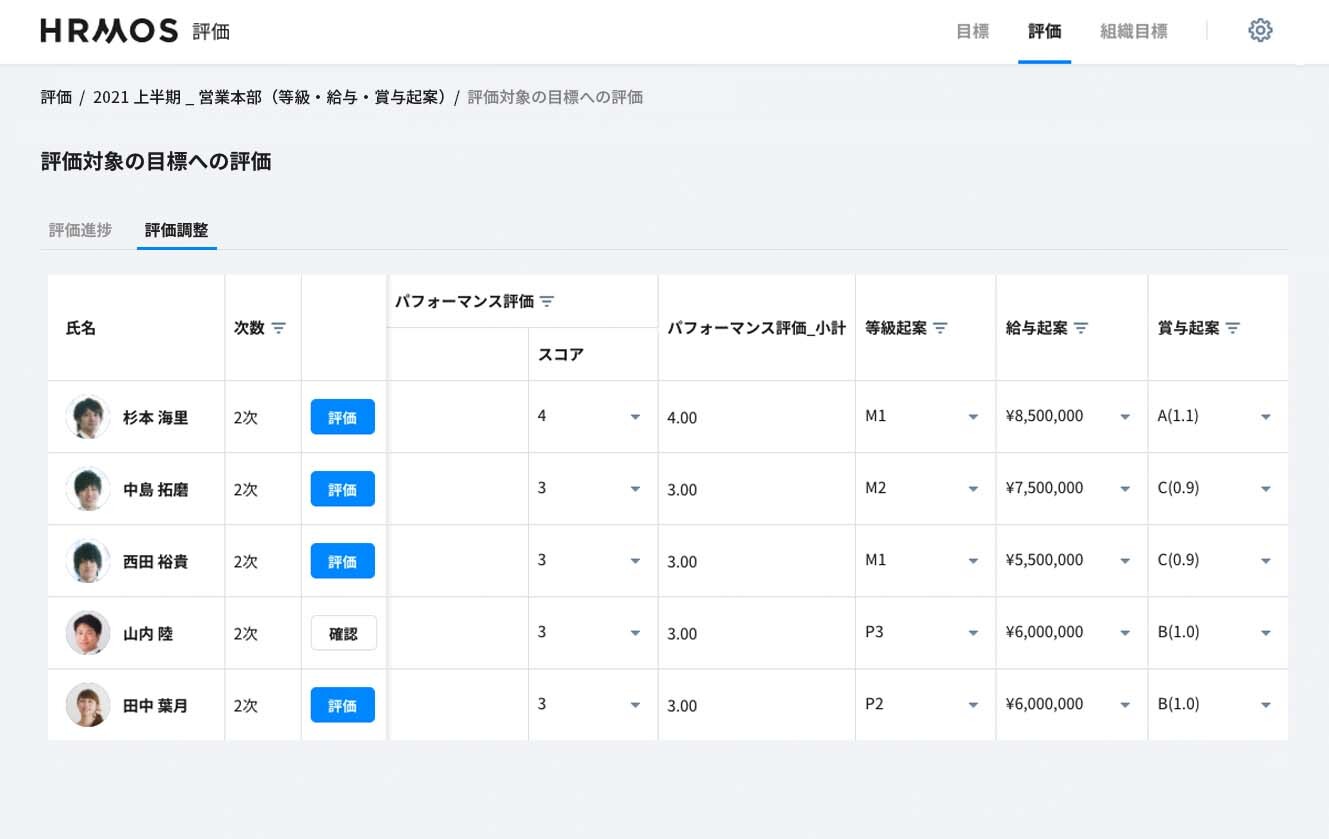Click the filter icon next to 次数
1329x839 pixels.
(278, 328)
